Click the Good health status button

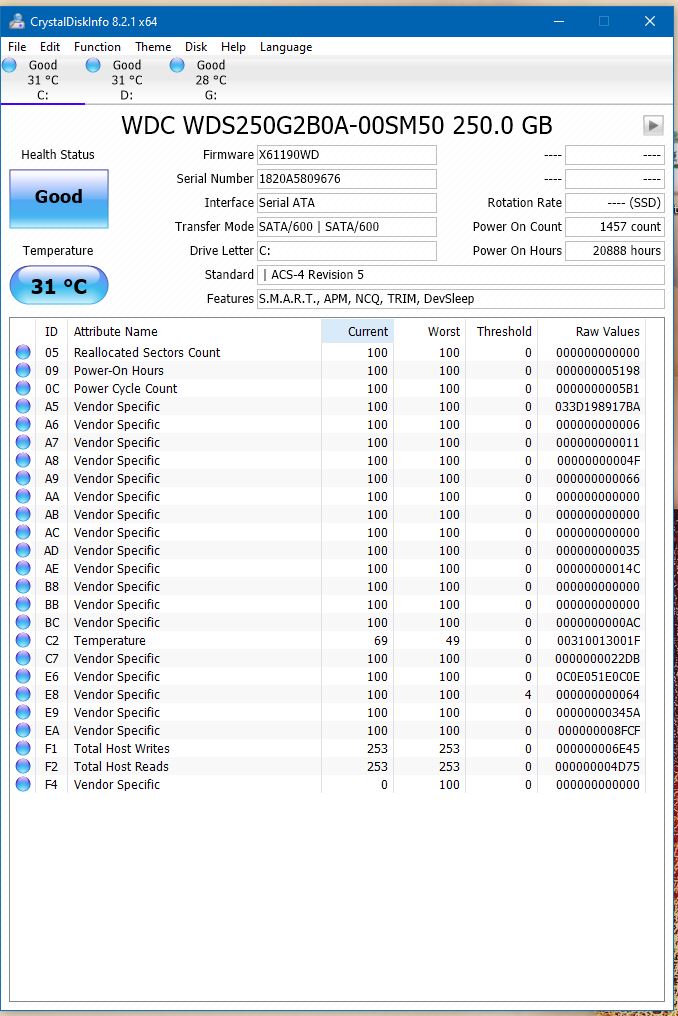pos(59,198)
